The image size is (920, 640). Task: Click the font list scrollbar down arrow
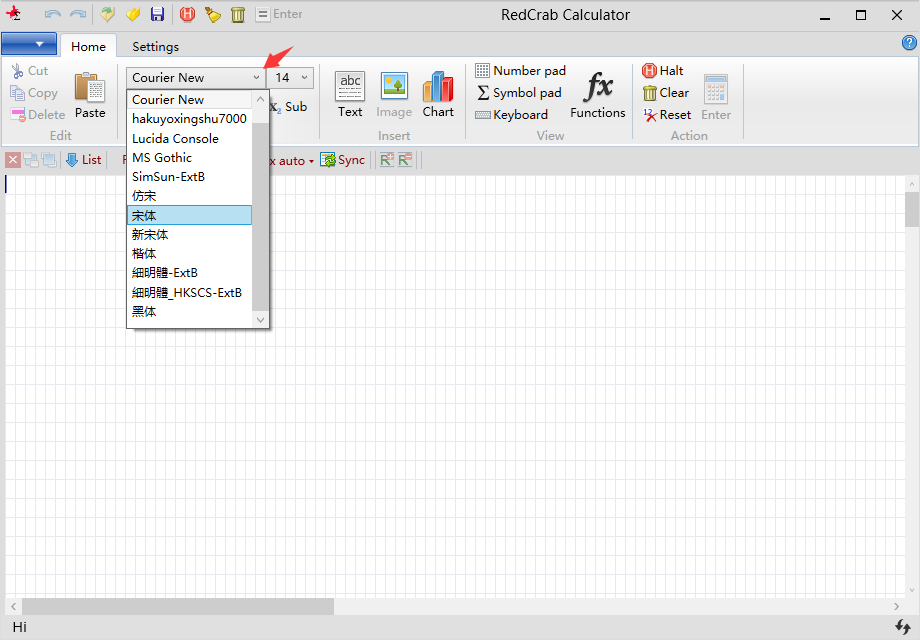point(261,320)
